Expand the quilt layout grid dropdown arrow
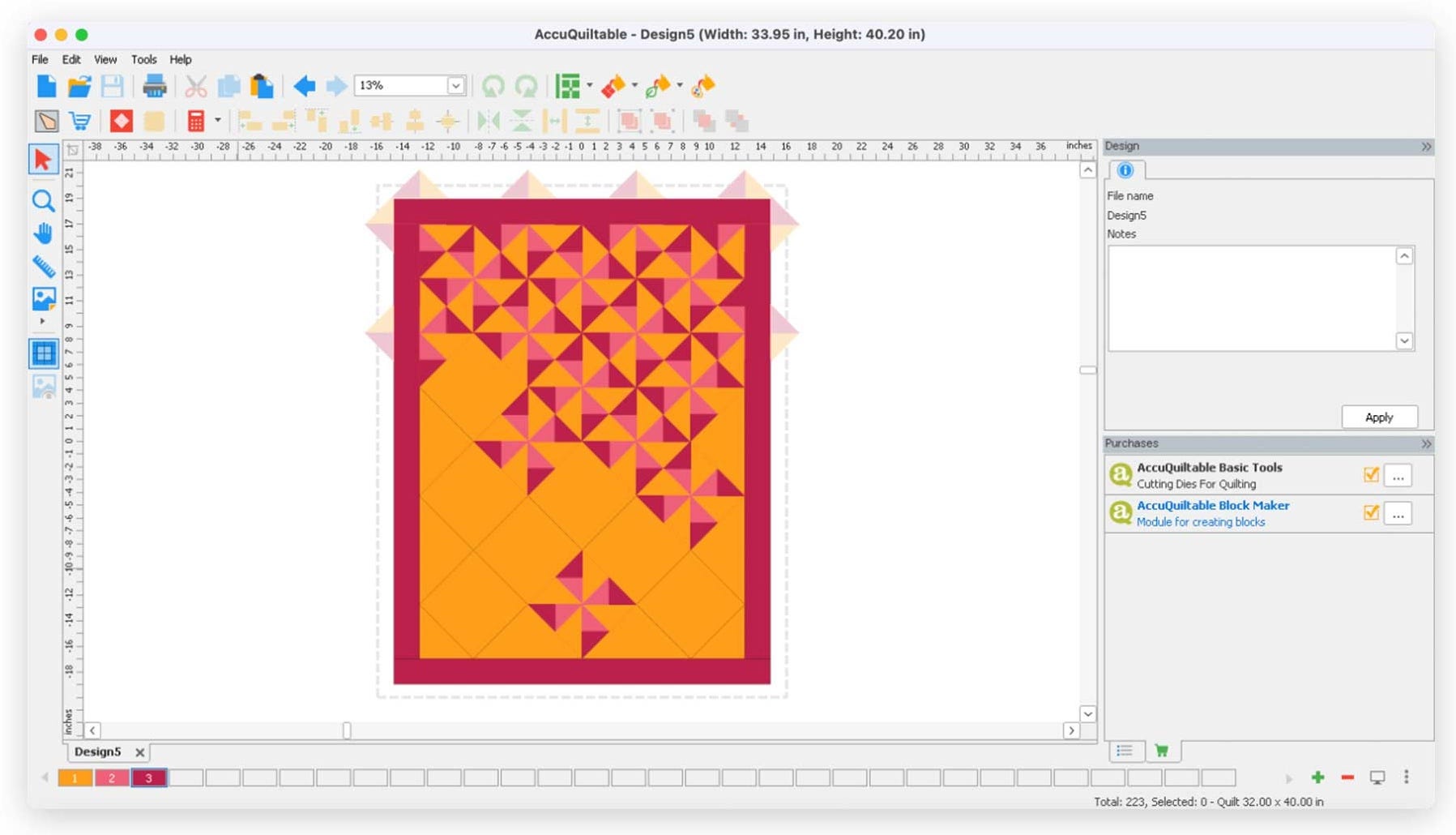1456x835 pixels. point(589,85)
